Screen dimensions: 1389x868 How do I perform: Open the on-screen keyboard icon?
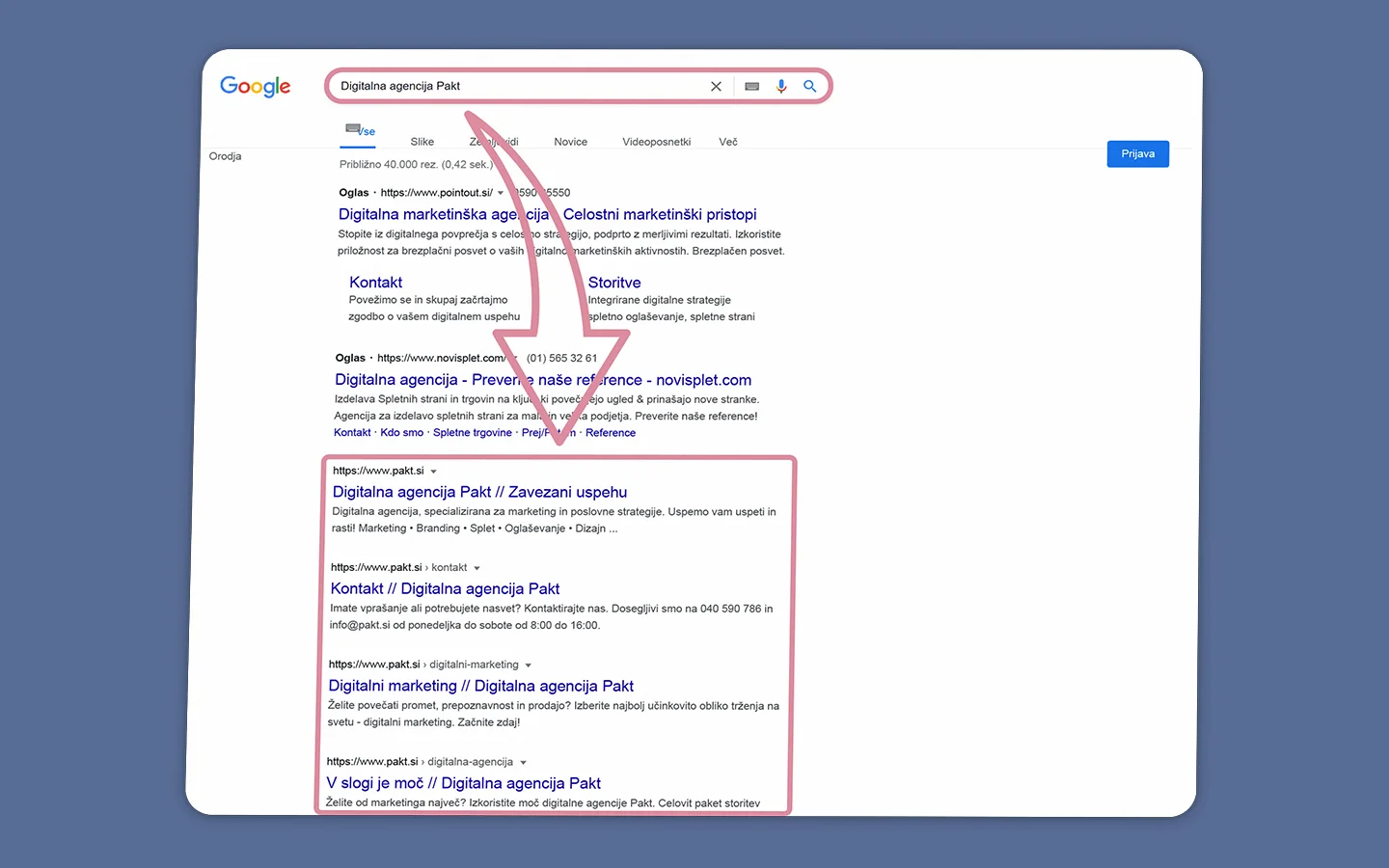click(x=752, y=86)
